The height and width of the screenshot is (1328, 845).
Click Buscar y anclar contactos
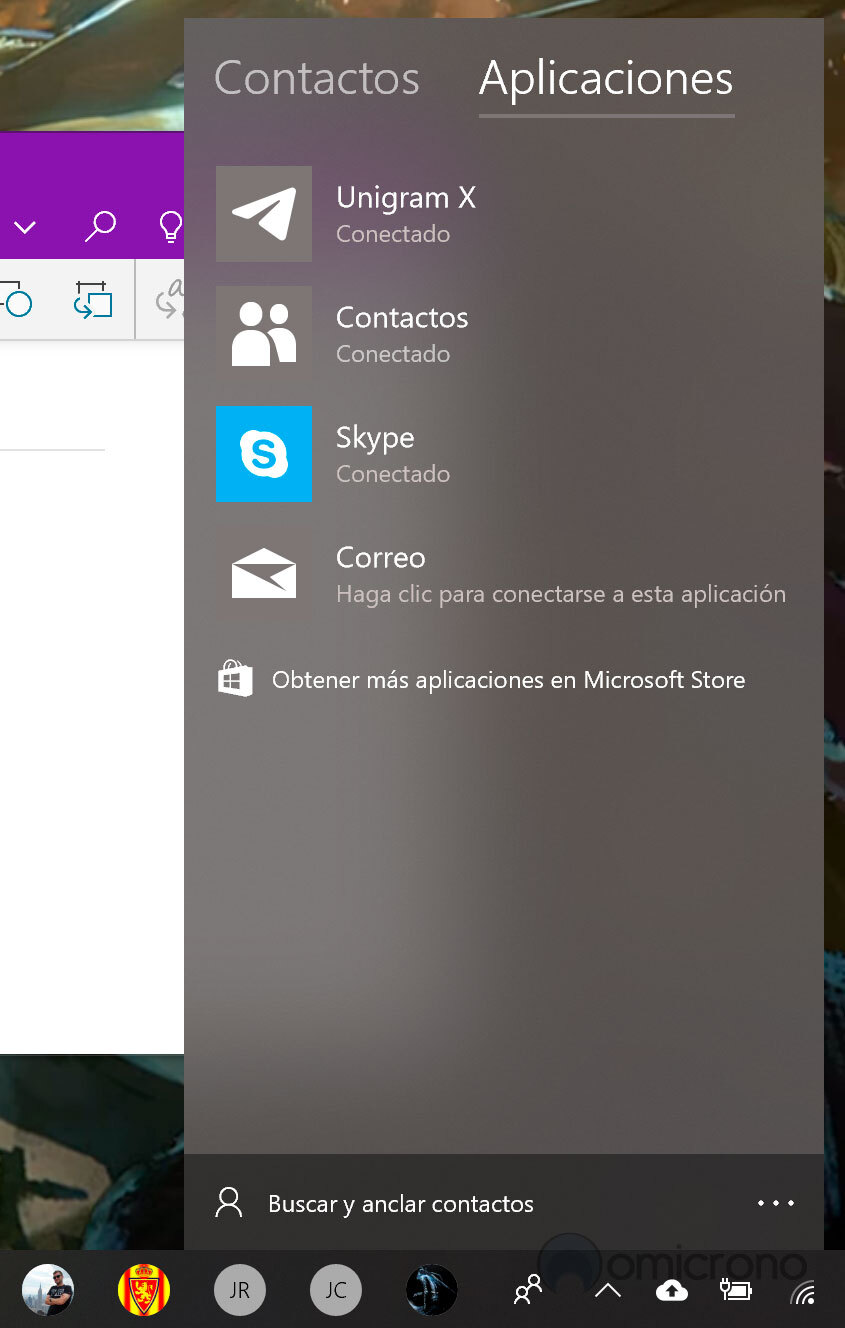401,1204
